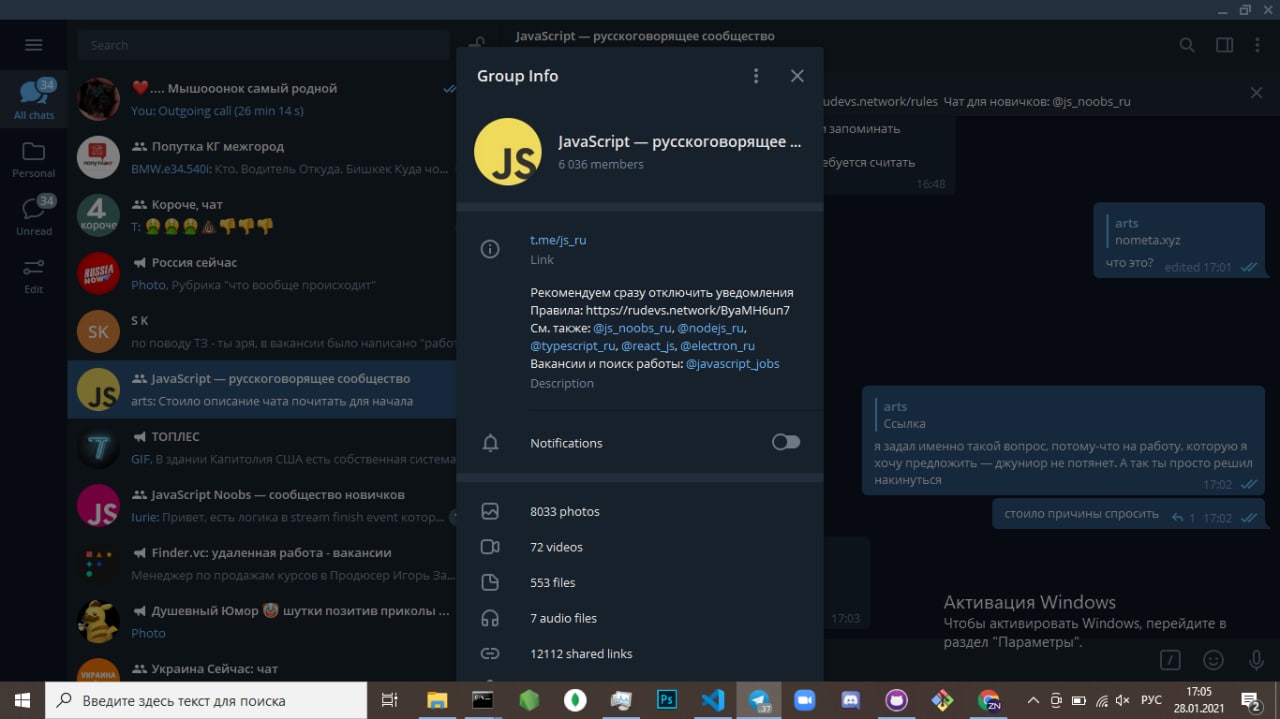Viewport: 1280px width, 719px height.
Task: Open the @typescript_ru mention
Action: click(573, 346)
